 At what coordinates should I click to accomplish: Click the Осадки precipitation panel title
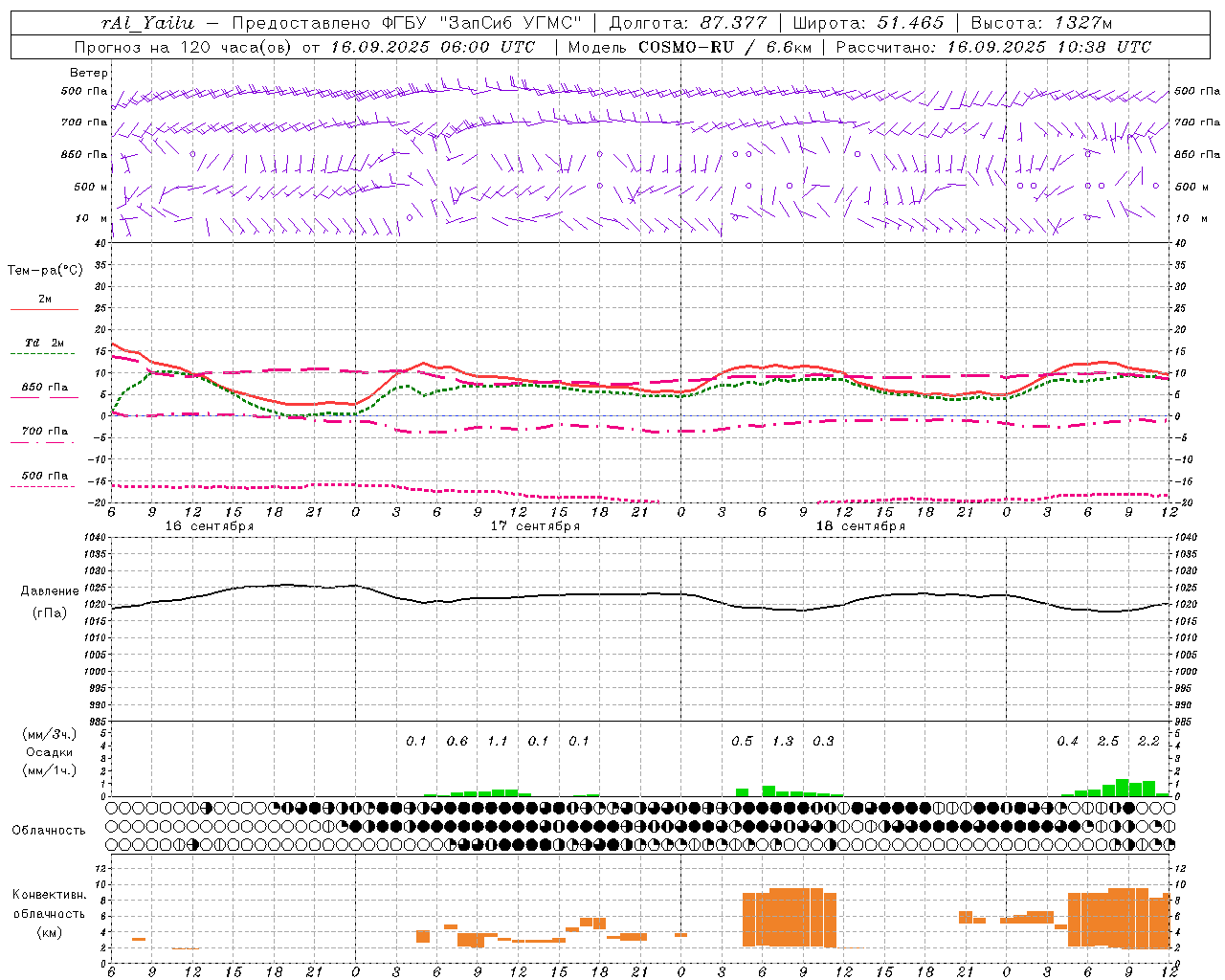pyautogui.click(x=50, y=752)
